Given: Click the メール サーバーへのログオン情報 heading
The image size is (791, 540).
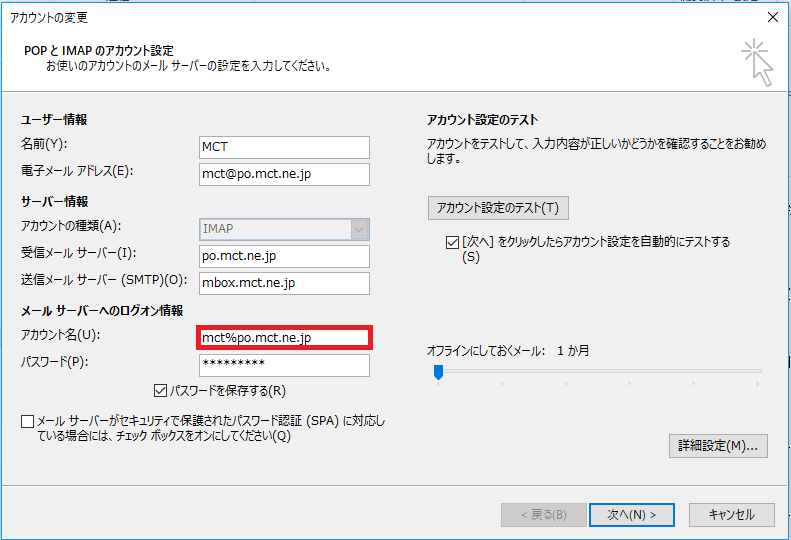Looking at the screenshot, I should [x=102, y=310].
